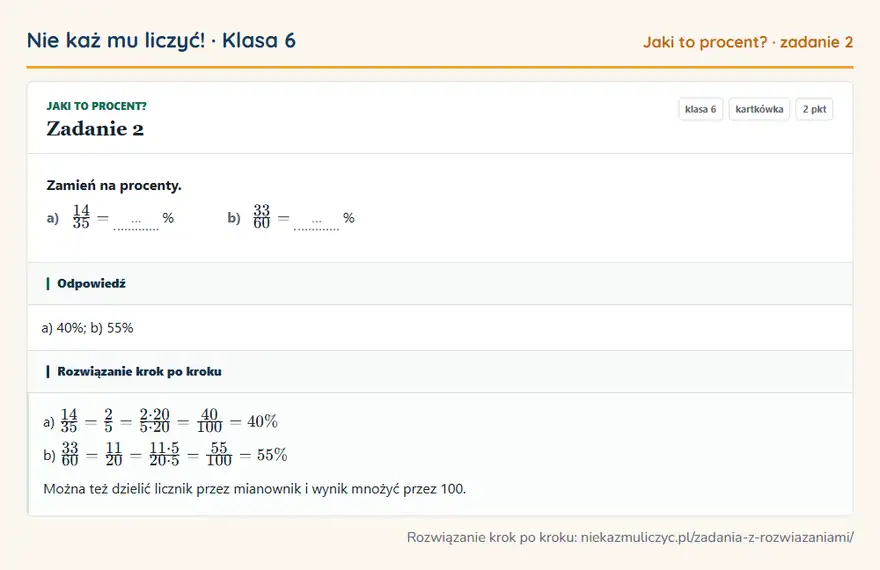
Task: Click the solution step ending in 40%
Action: coord(161,421)
